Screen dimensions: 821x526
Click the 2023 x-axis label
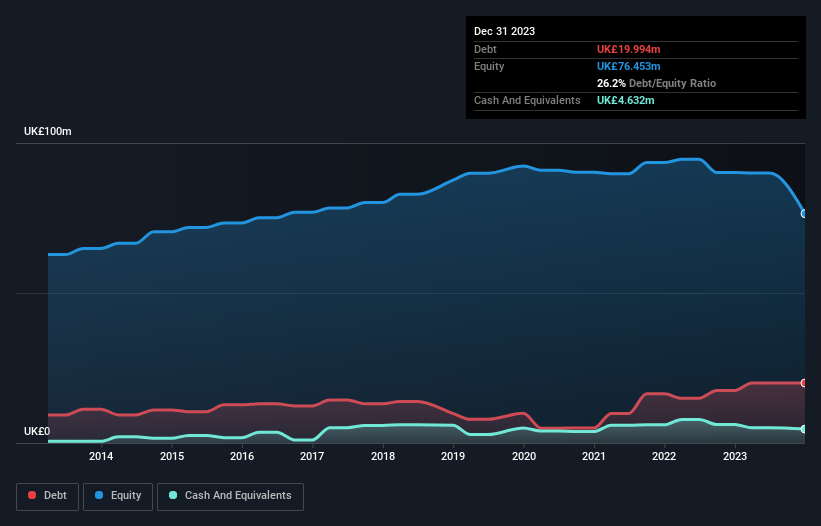(735, 456)
